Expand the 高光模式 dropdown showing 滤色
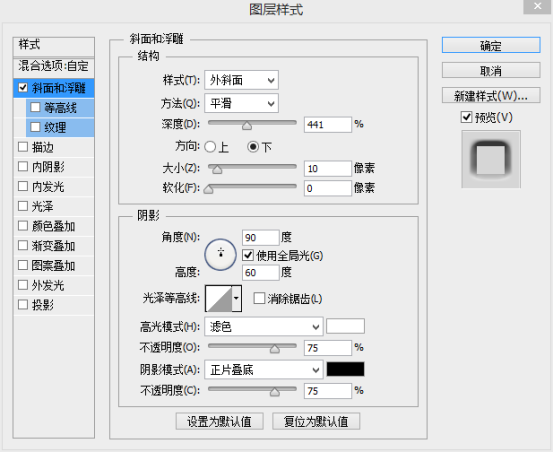The height and width of the screenshot is (452, 554). pyautogui.click(x=264, y=327)
